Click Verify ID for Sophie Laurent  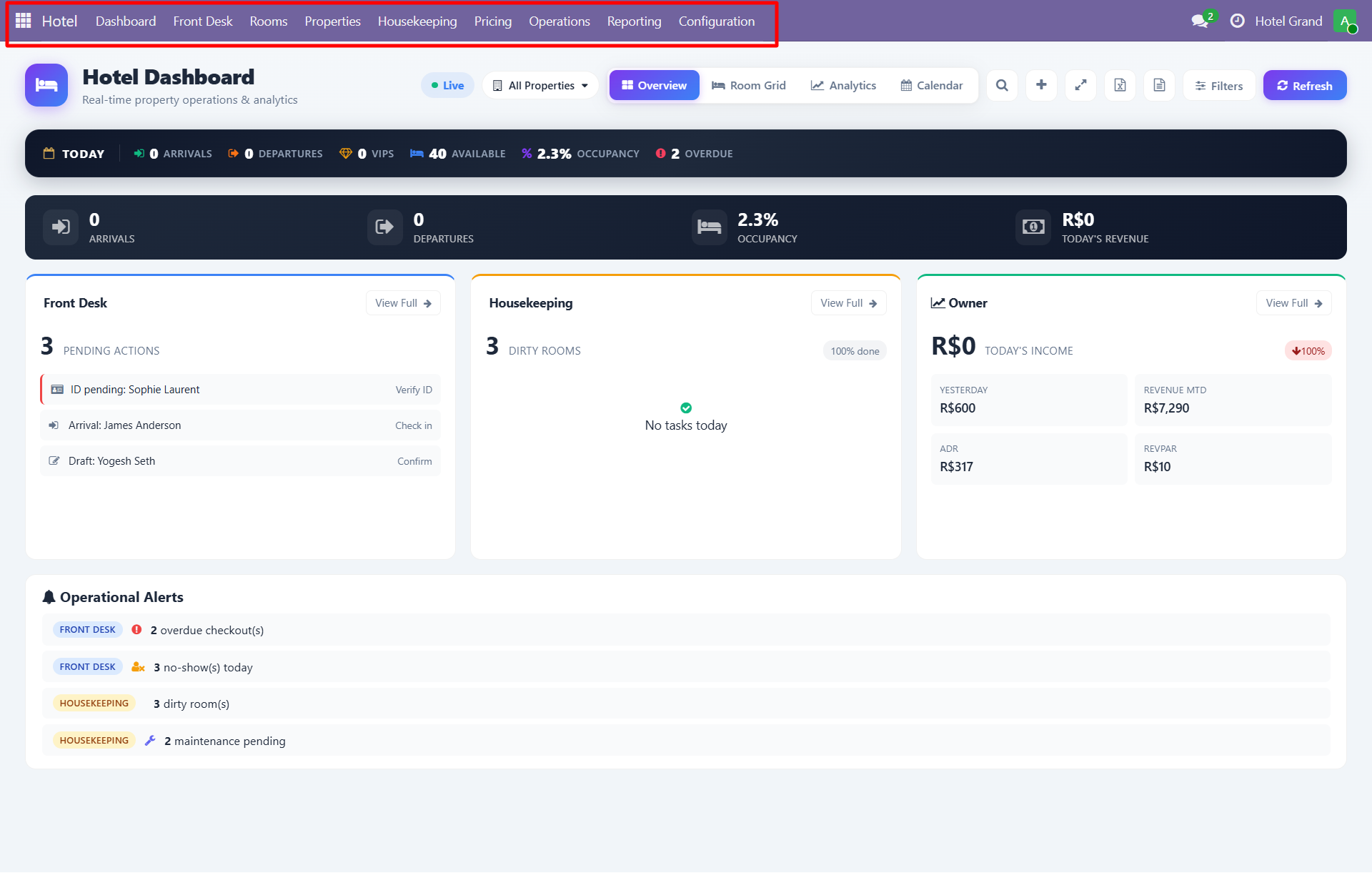point(414,390)
